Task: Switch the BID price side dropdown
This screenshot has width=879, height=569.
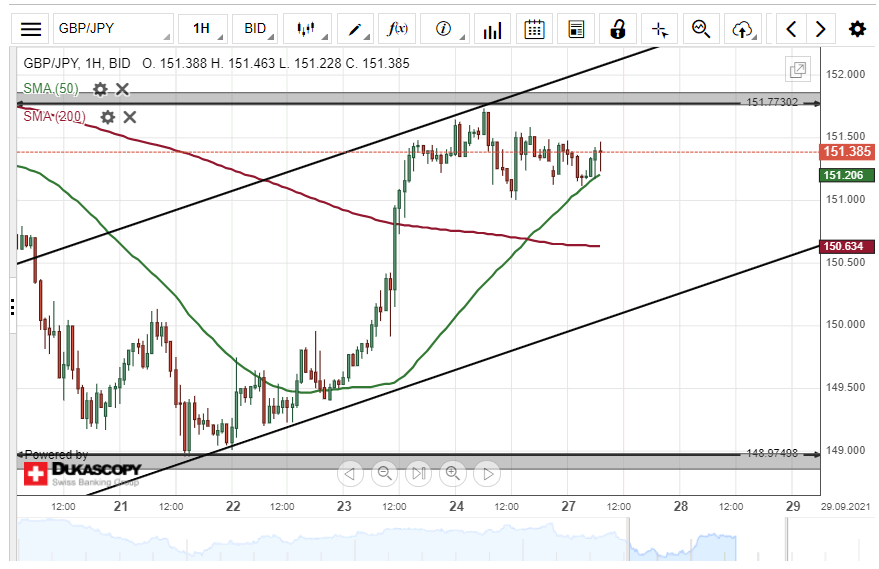Action: (256, 29)
